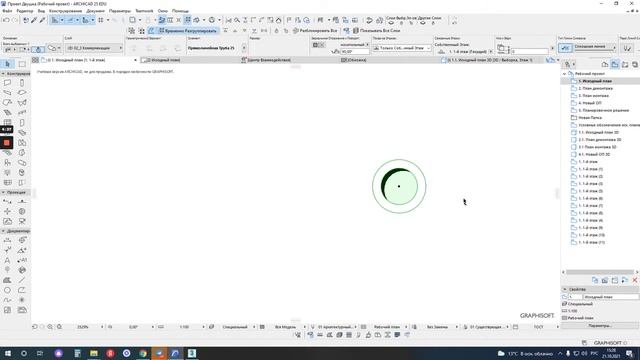The height and width of the screenshot is (360, 640).
Task: Toggle eye visibility for Другие Слои
Action: (x=423, y=23)
